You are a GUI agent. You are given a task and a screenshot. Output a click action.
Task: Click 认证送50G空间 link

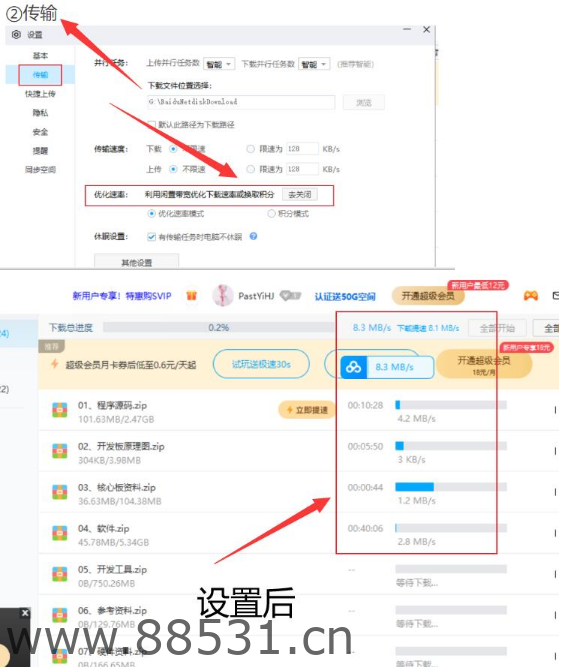[345, 296]
